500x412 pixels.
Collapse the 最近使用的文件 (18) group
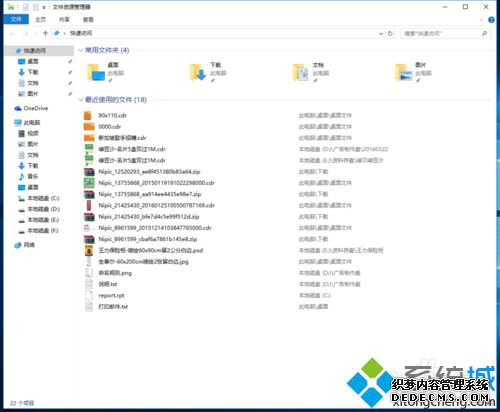pyautogui.click(x=80, y=100)
